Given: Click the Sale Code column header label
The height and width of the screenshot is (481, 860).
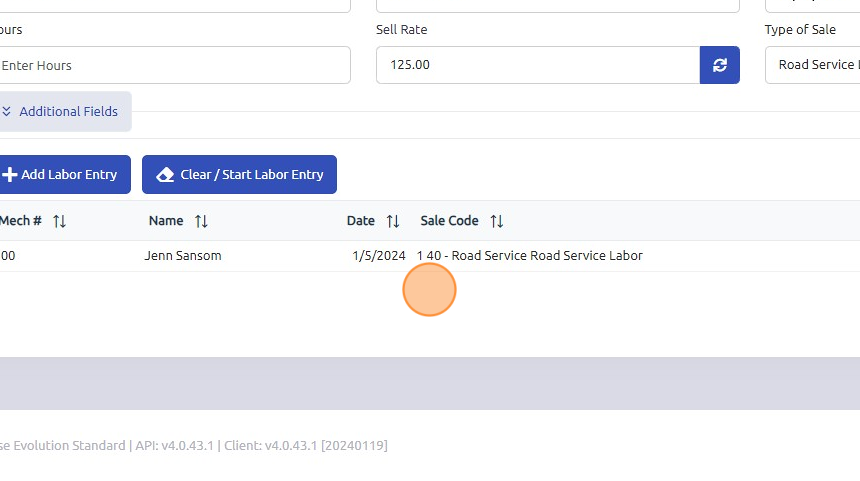Looking at the screenshot, I should click(449, 221).
